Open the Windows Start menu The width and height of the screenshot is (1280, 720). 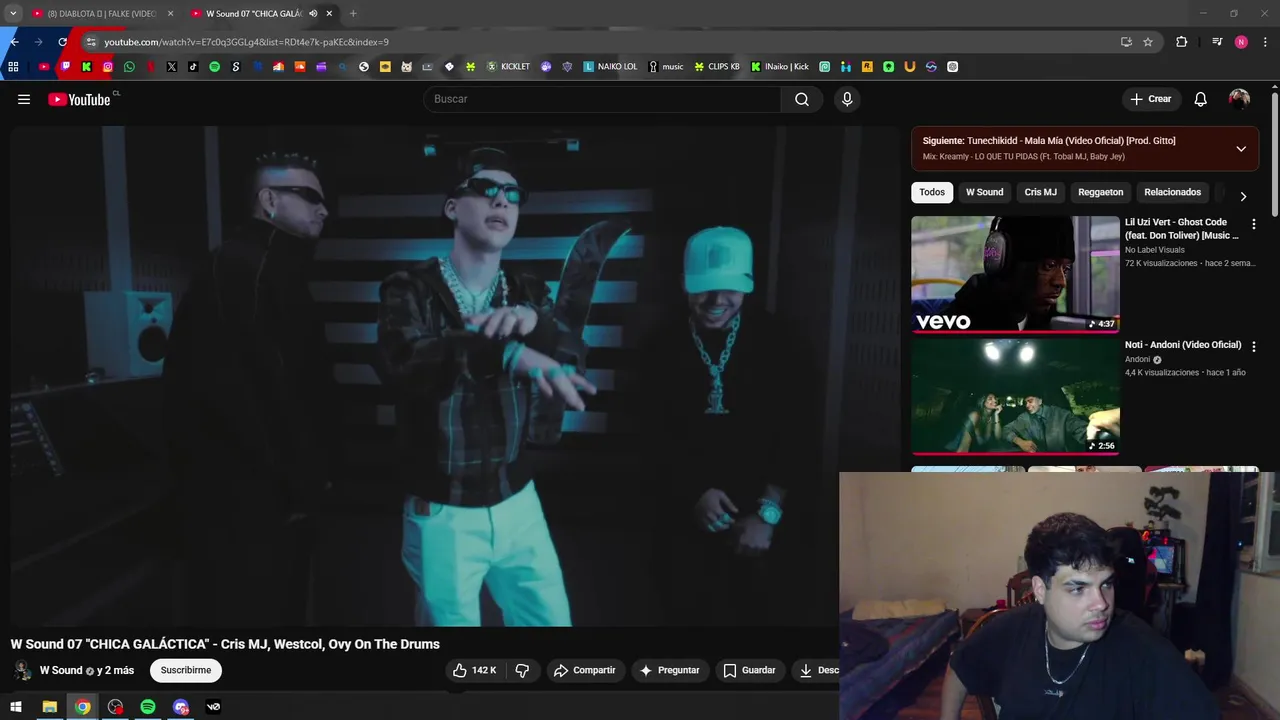click(x=16, y=707)
